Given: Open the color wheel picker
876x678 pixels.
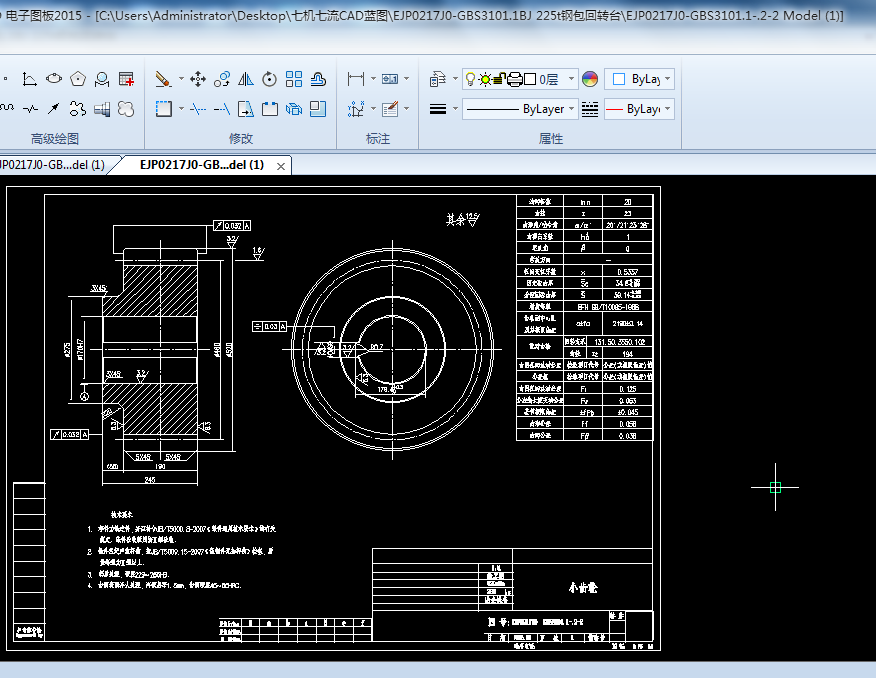Looking at the screenshot, I should coord(590,79).
